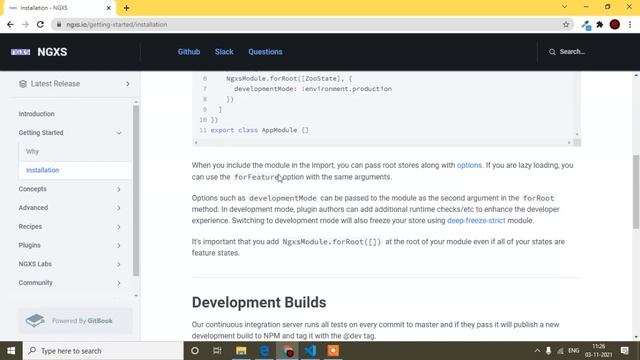Click the sidebar scrollbar thumb
Viewport: 640px width, 360px height.
136,191
